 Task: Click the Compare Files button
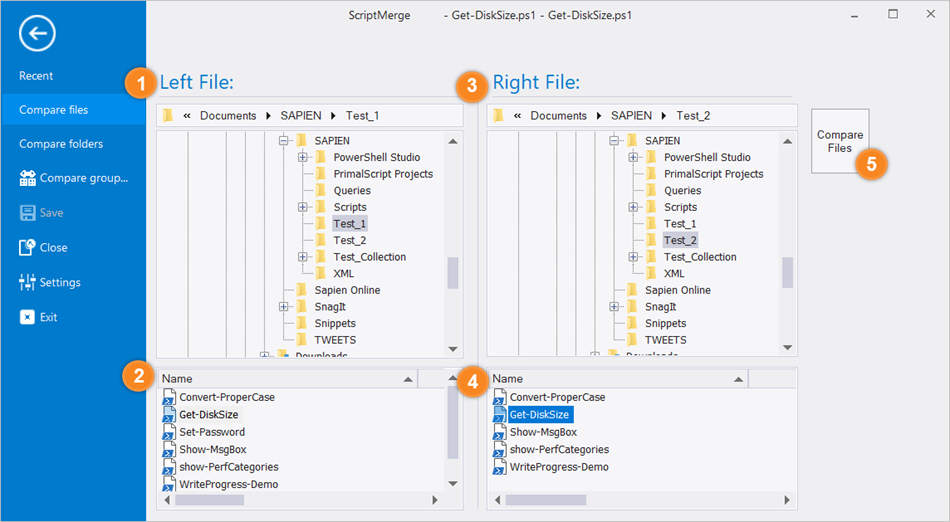coord(840,141)
